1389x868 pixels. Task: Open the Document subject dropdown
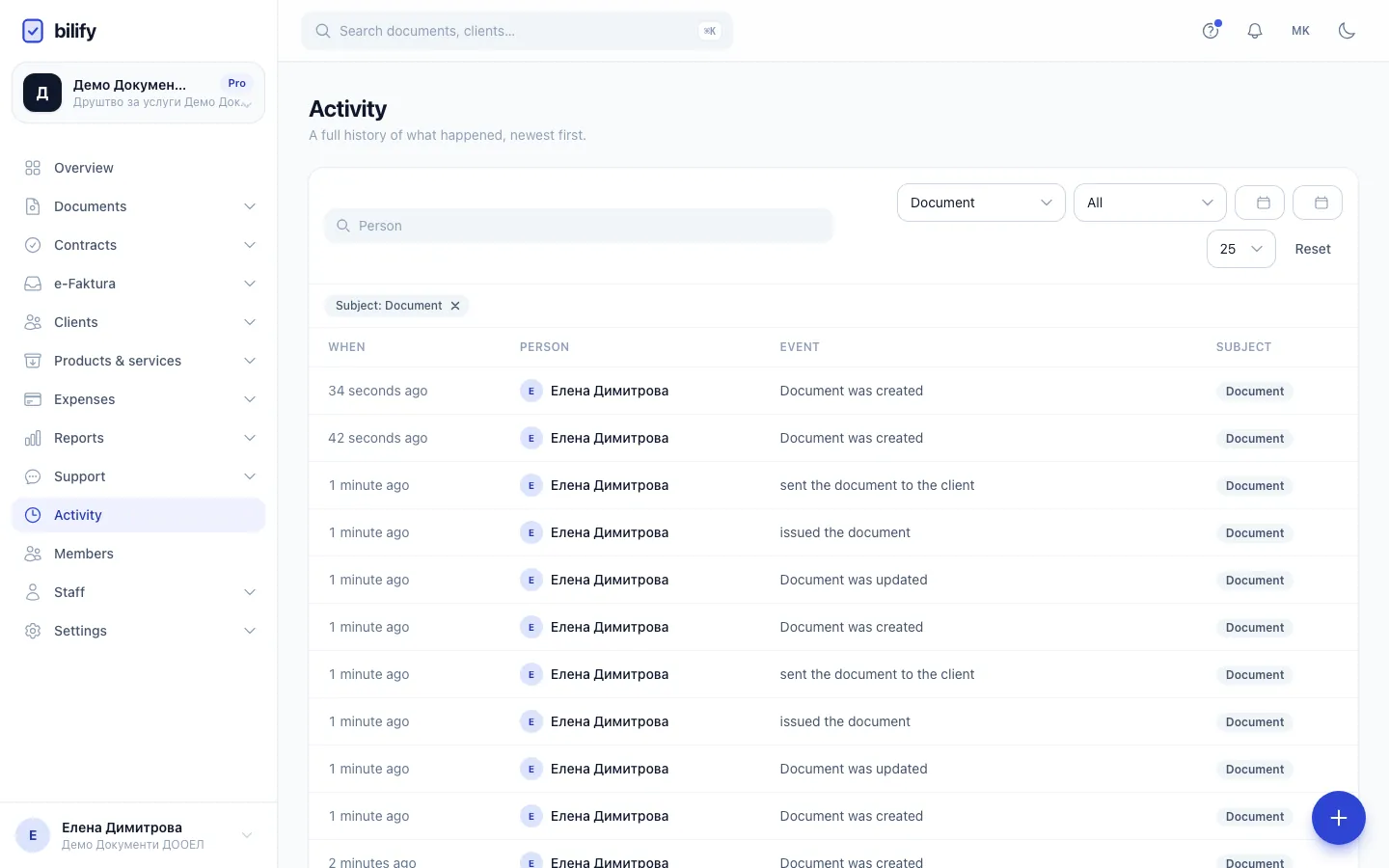(981, 203)
